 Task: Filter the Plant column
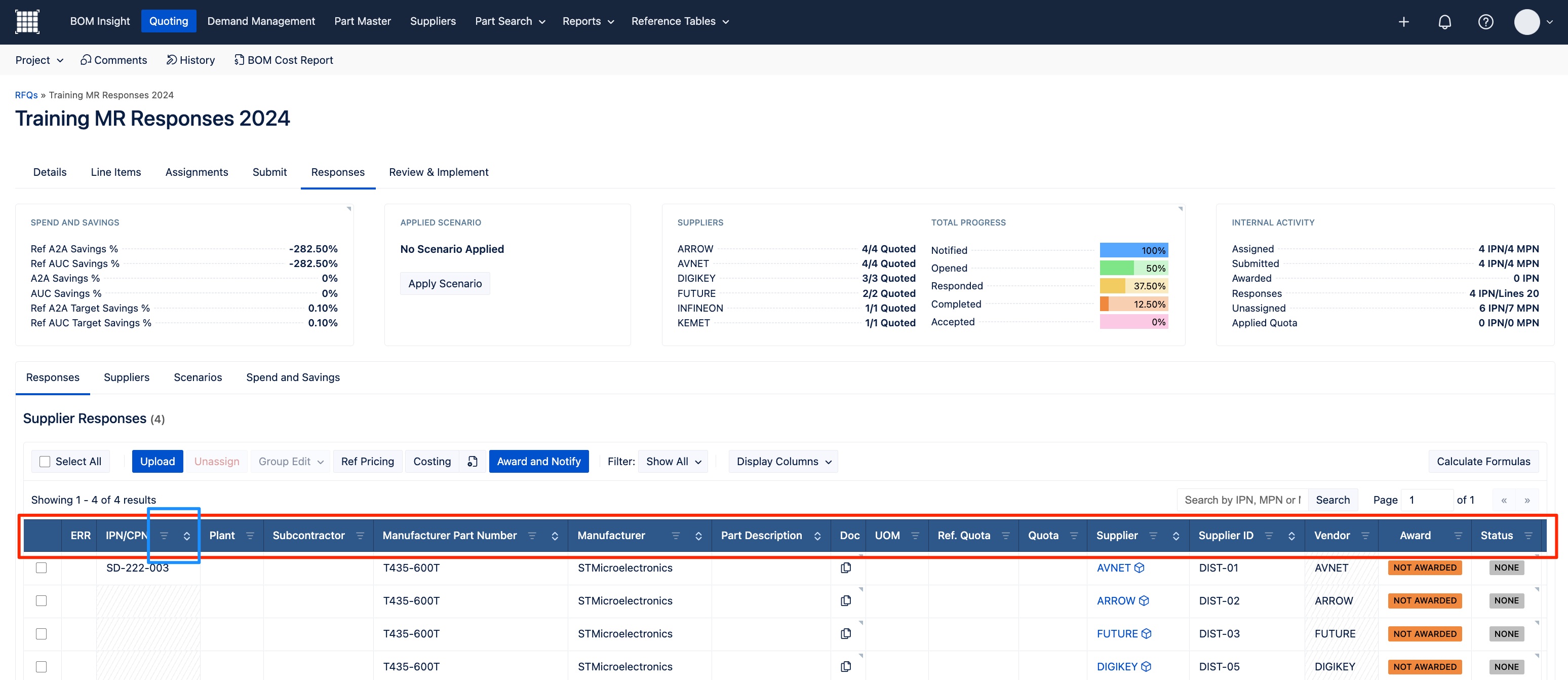250,536
